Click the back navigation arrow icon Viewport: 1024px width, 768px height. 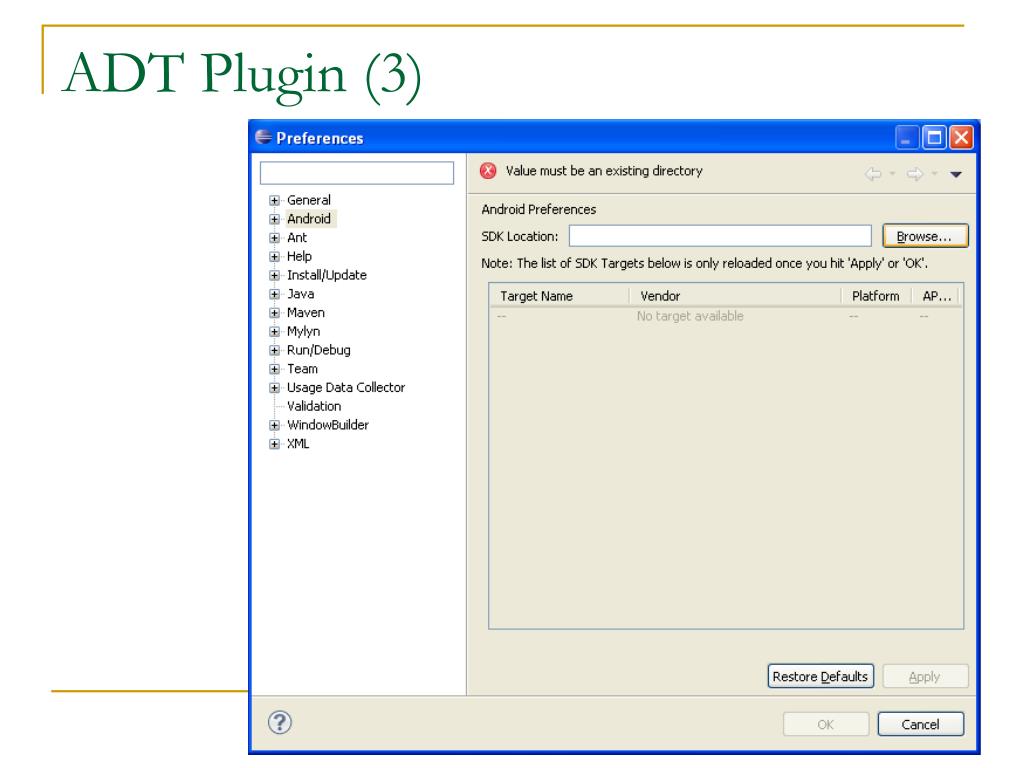pos(873,174)
